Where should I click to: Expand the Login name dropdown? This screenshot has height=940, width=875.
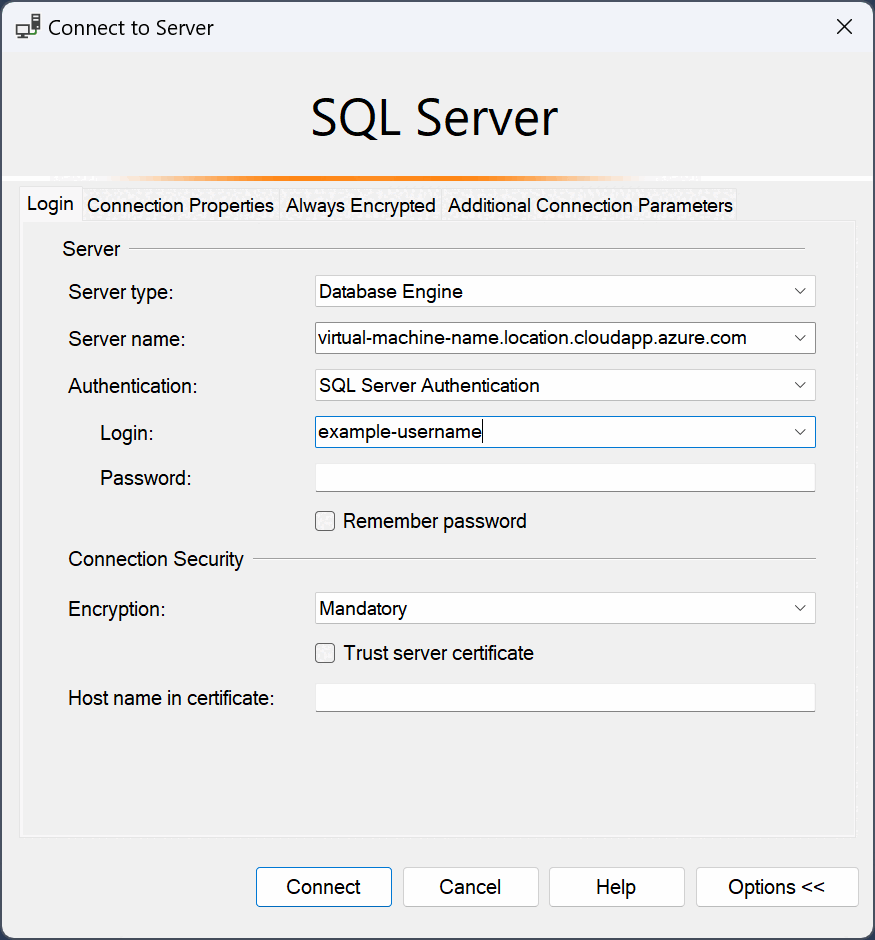pos(800,432)
